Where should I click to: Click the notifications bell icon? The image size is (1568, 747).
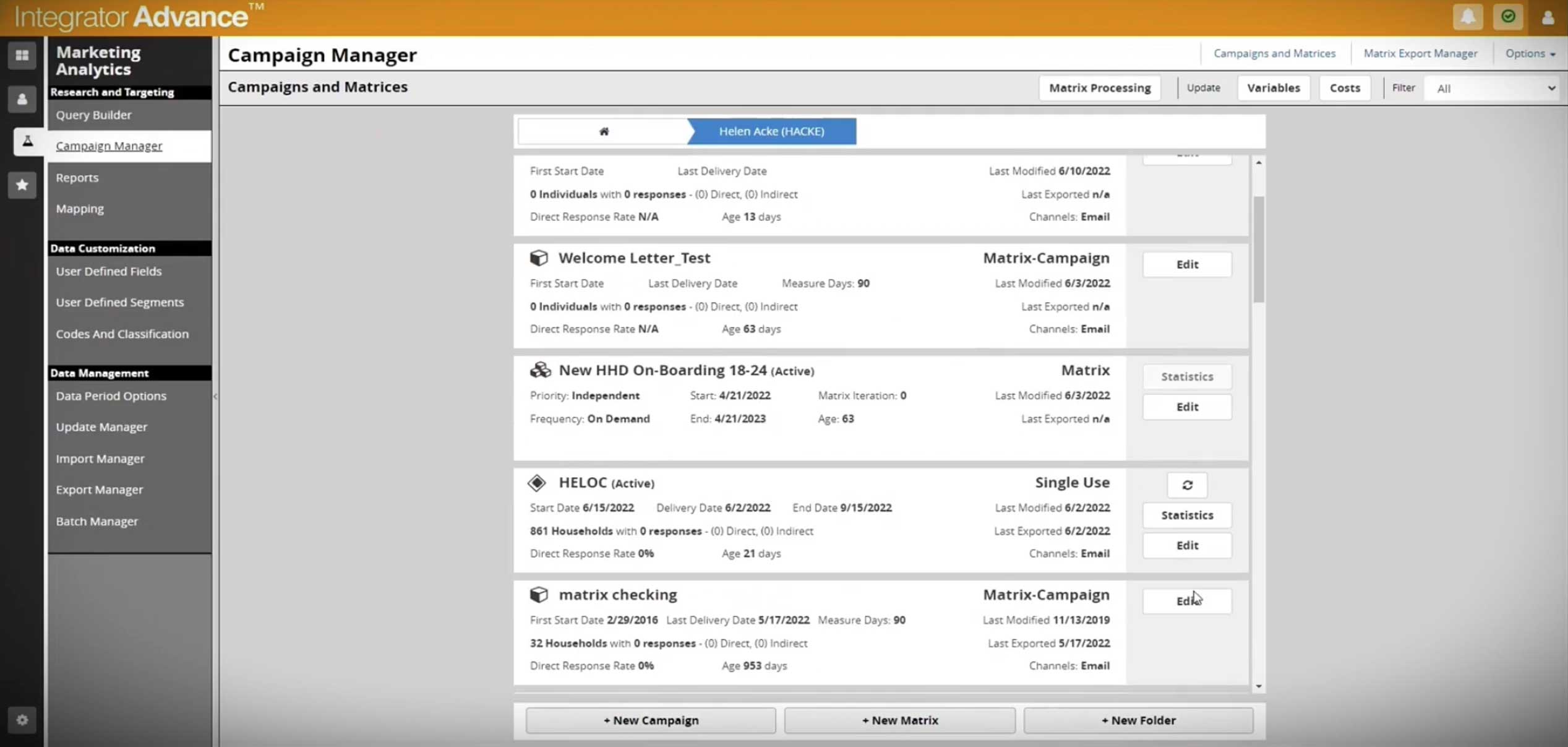[x=1467, y=17]
